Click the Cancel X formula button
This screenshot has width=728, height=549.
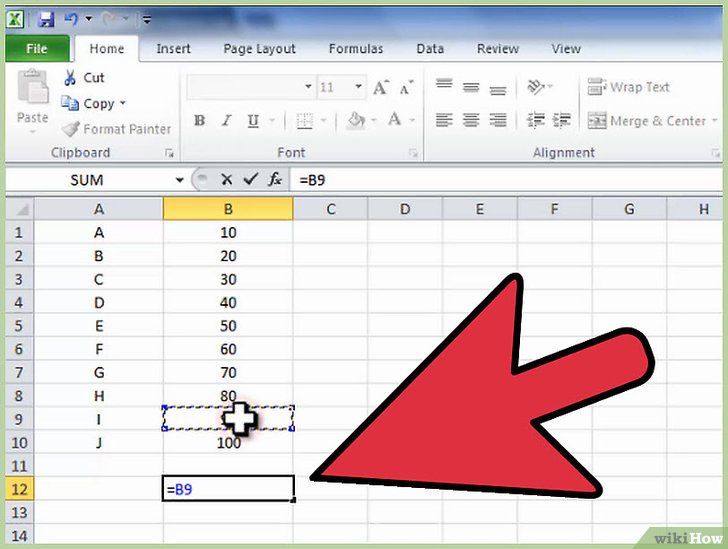click(x=227, y=179)
